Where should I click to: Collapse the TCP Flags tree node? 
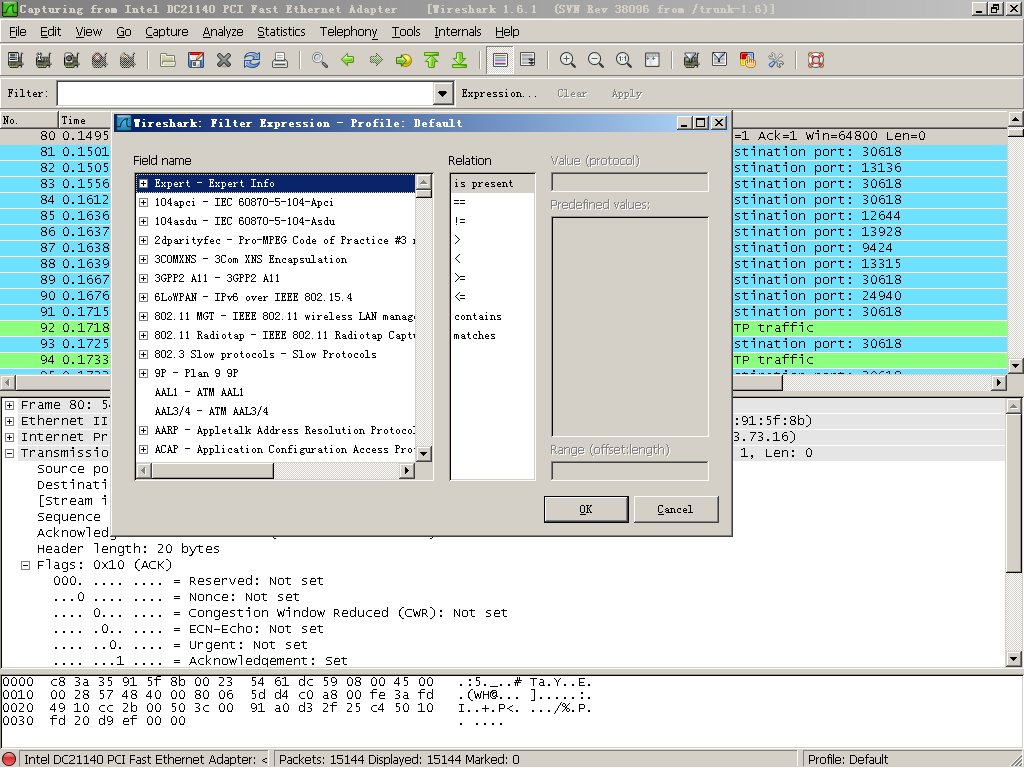click(x=25, y=565)
